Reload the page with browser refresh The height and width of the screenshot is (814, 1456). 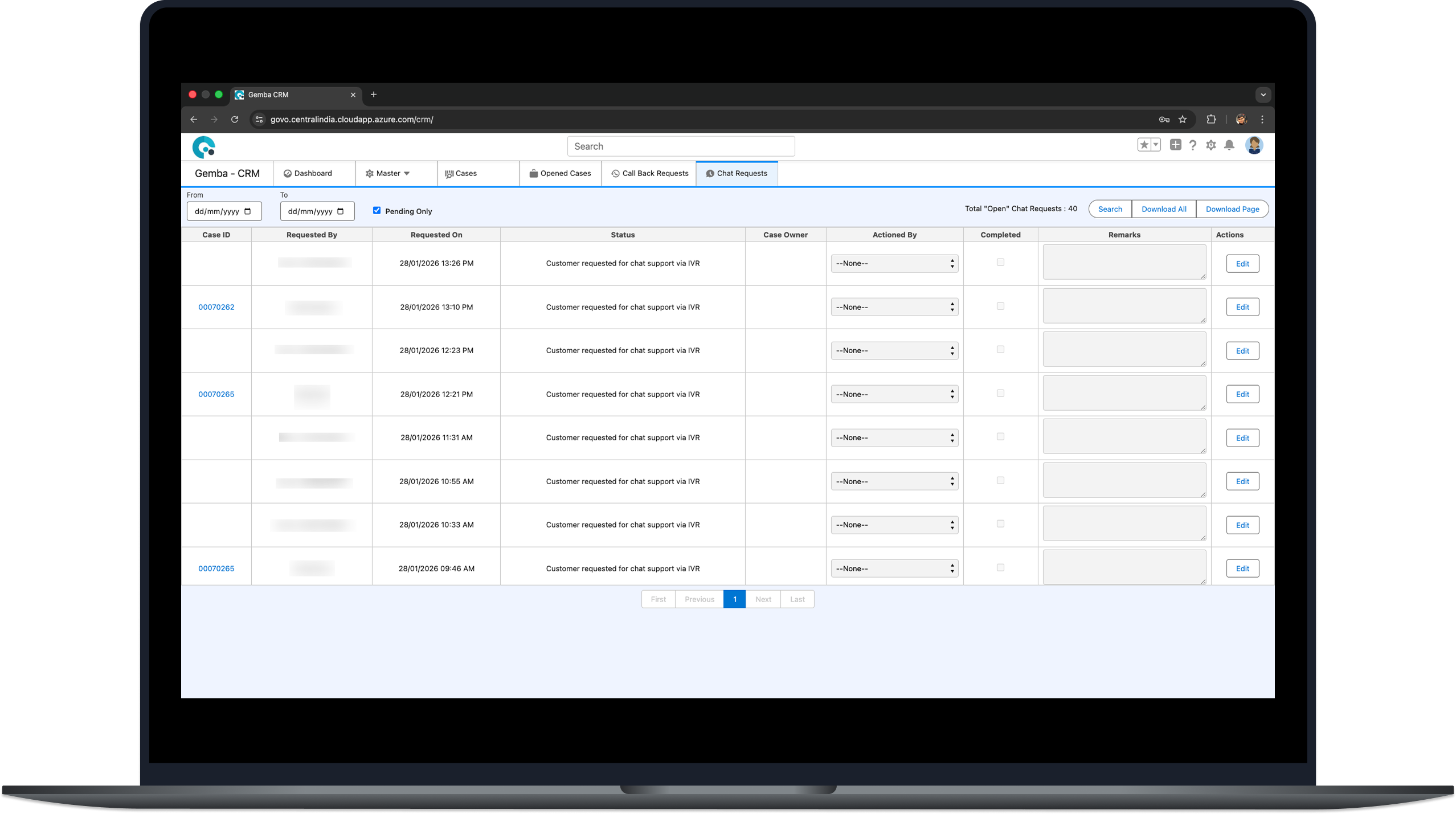(235, 120)
